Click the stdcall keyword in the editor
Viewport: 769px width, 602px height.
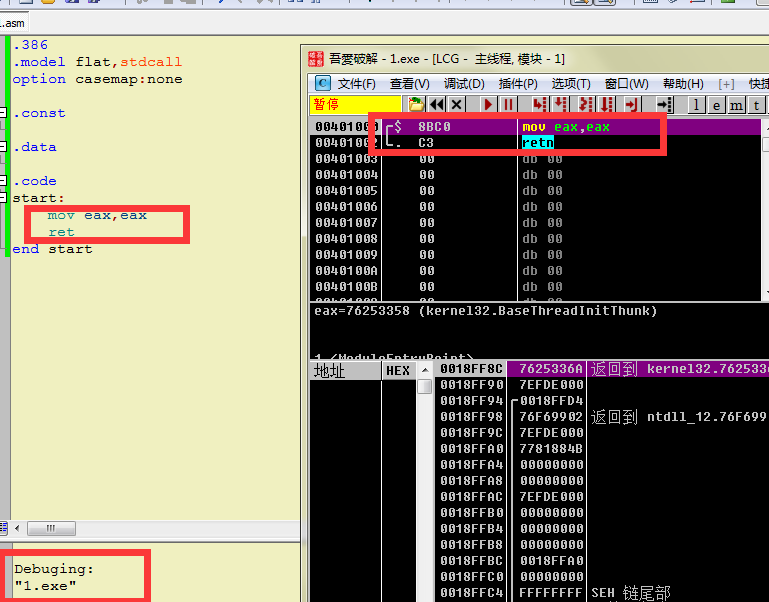(151, 62)
